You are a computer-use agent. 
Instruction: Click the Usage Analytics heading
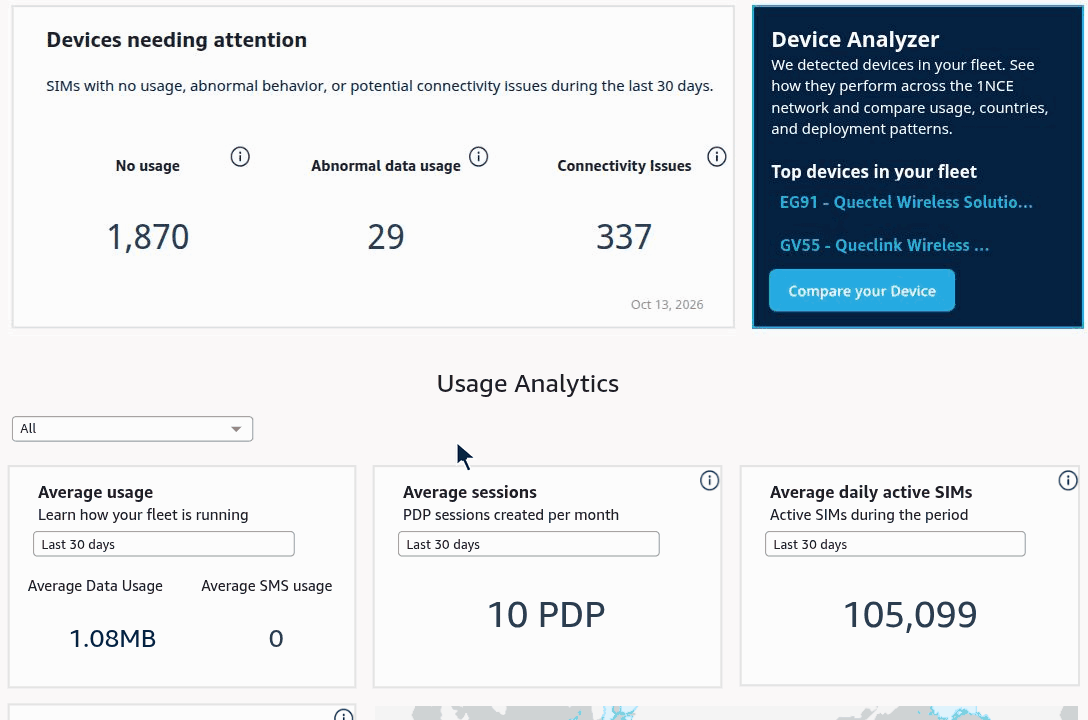[x=527, y=384]
